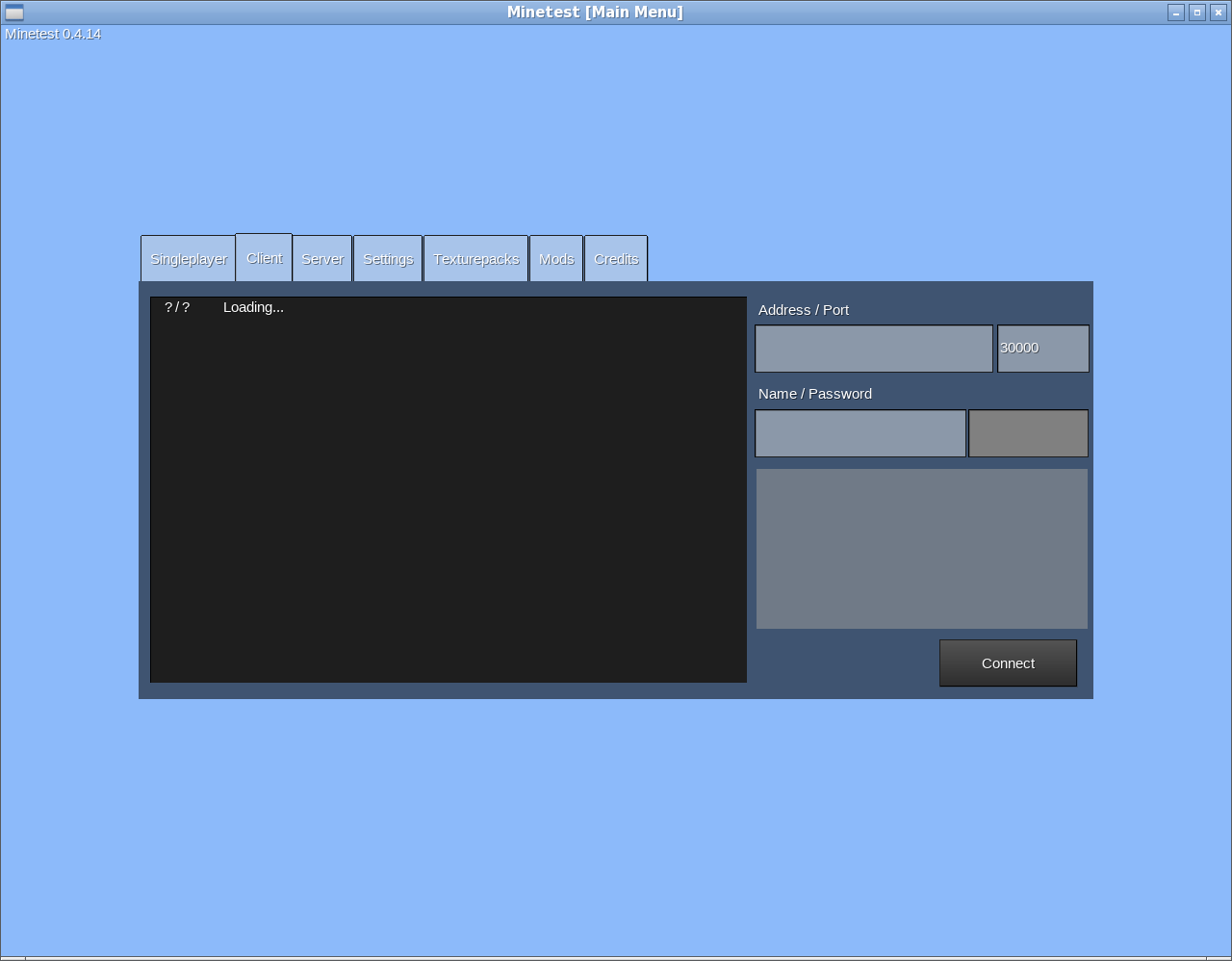Open the Server tab
Viewport: 1232px width, 961px height.
pyautogui.click(x=322, y=259)
